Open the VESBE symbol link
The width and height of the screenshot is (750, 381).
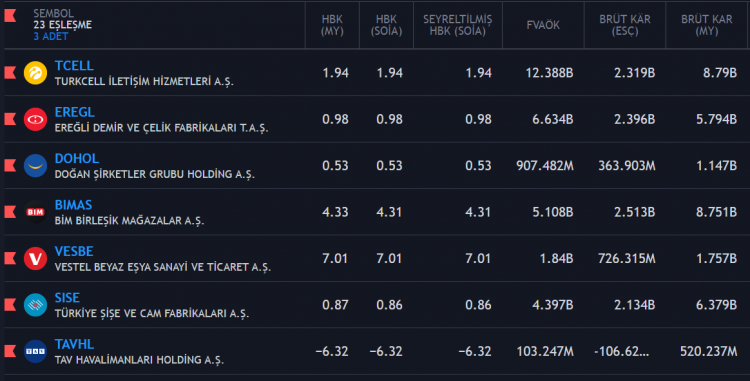point(74,251)
